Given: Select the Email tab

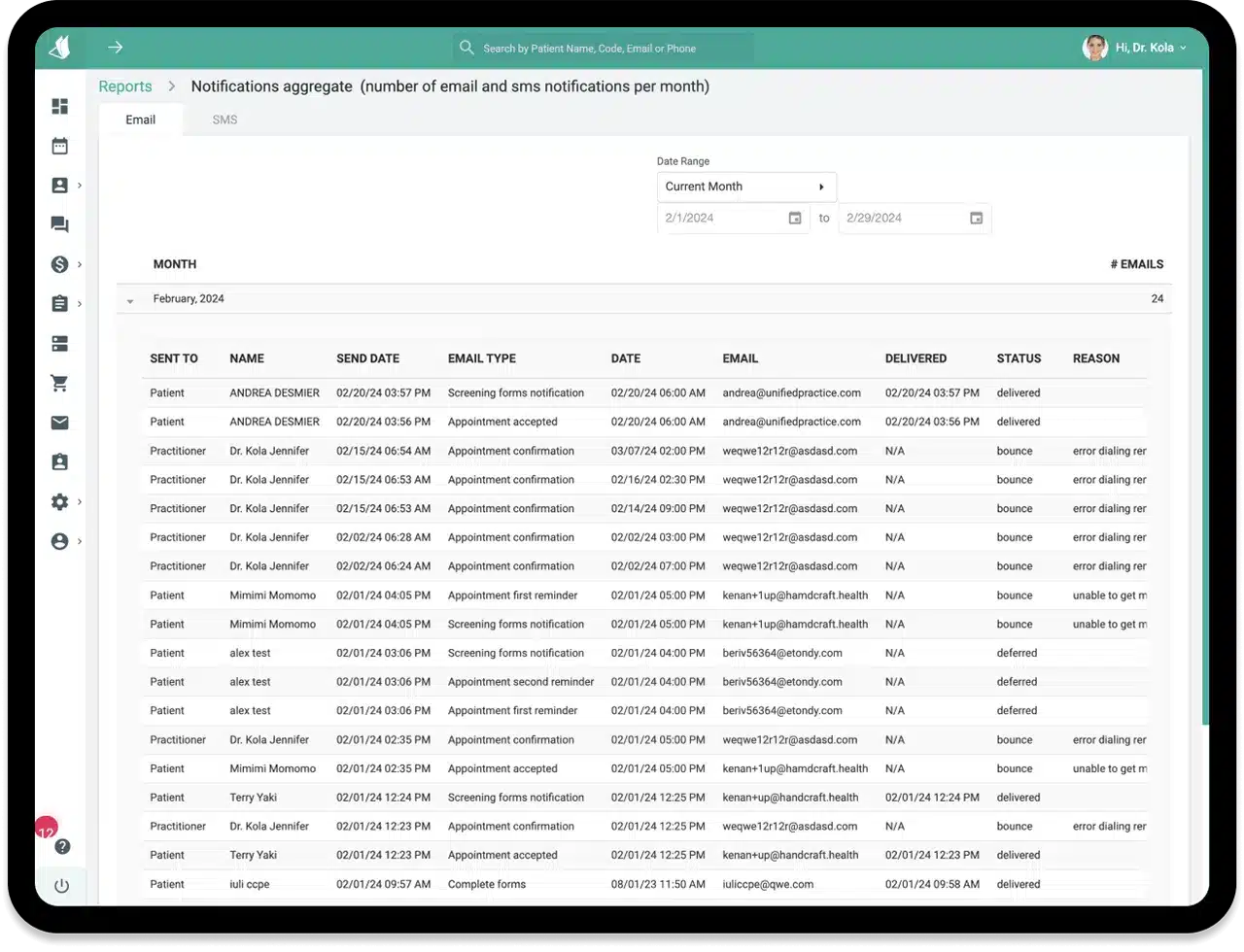Looking at the screenshot, I should [x=141, y=120].
